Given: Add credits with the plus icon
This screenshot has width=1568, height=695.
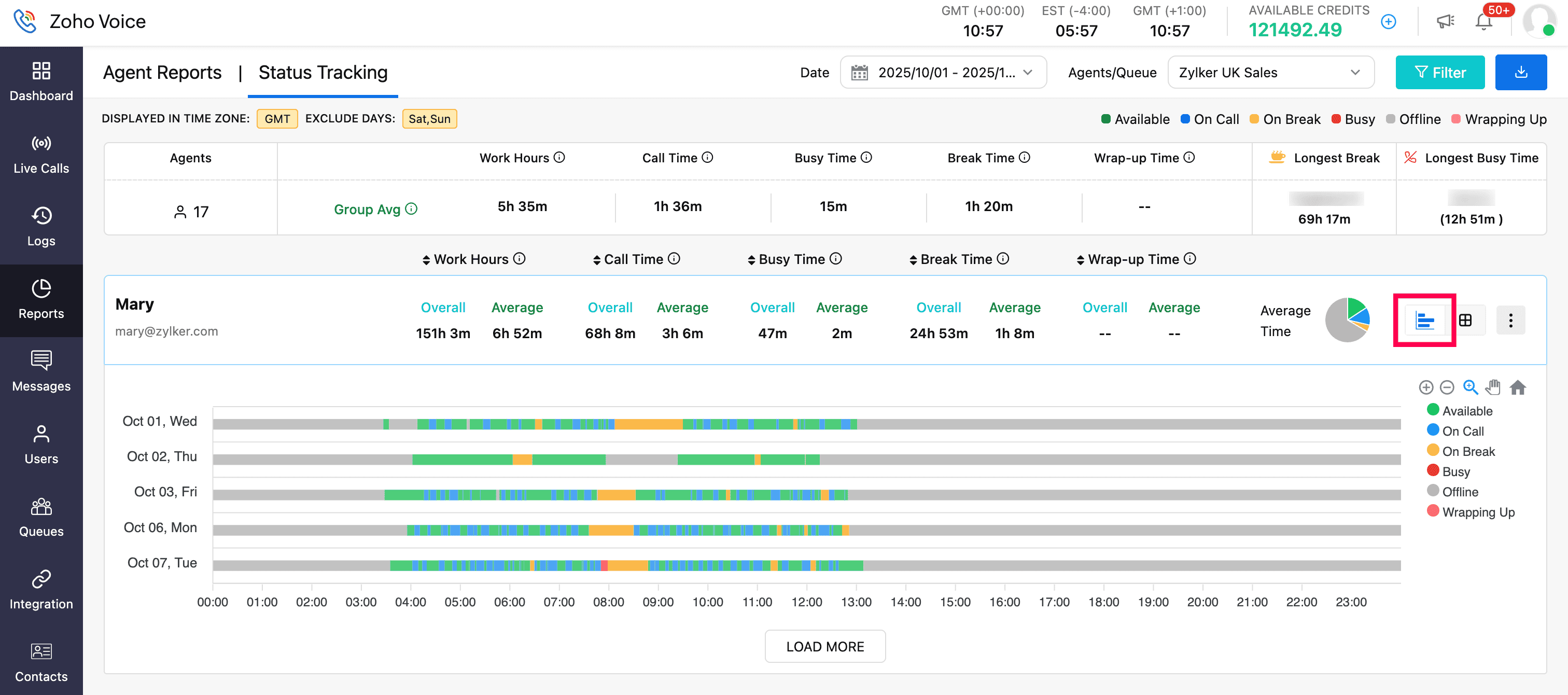Looking at the screenshot, I should click(x=1389, y=22).
